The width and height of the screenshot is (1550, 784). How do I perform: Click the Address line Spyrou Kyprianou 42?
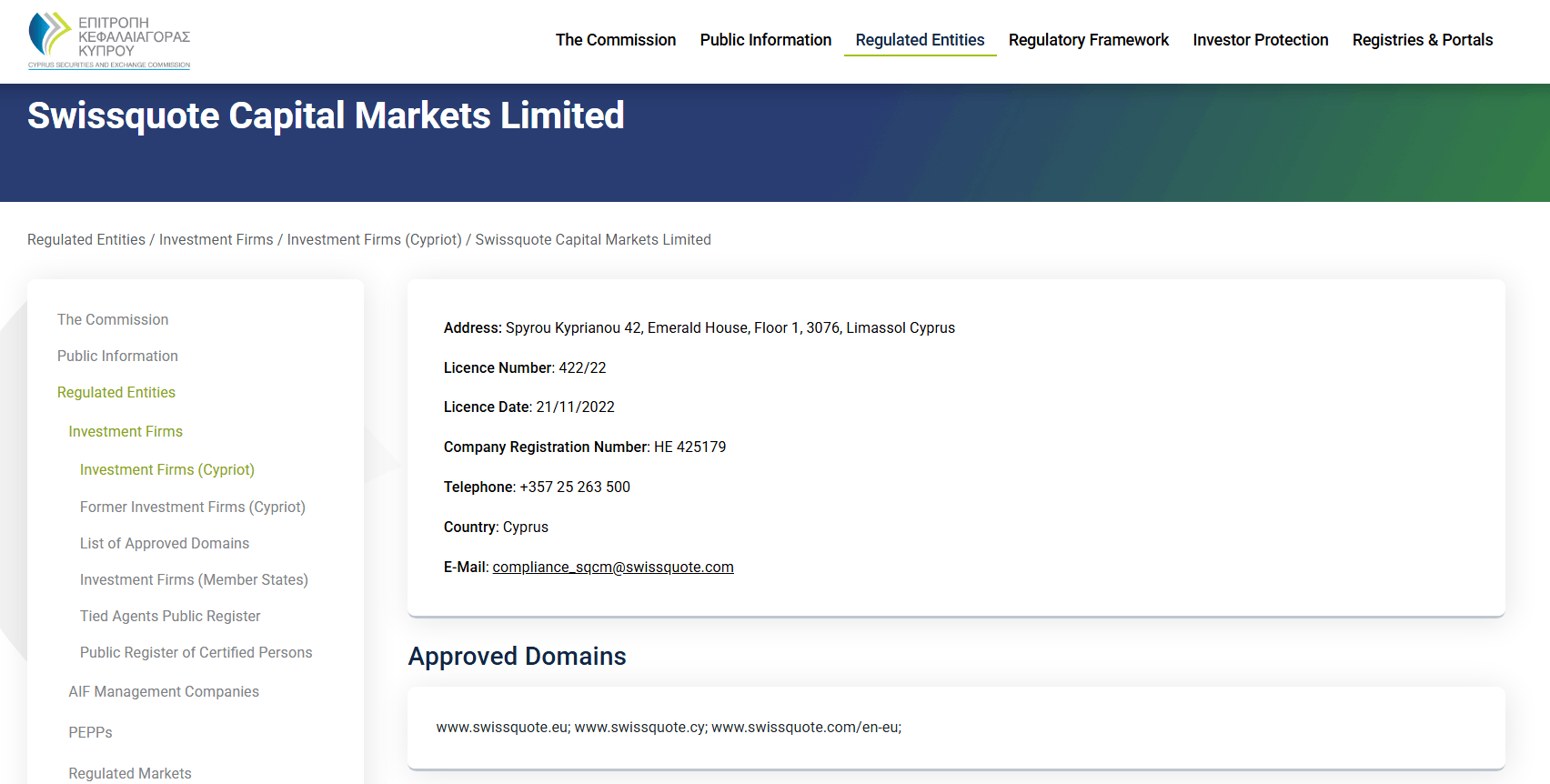pyautogui.click(x=700, y=327)
